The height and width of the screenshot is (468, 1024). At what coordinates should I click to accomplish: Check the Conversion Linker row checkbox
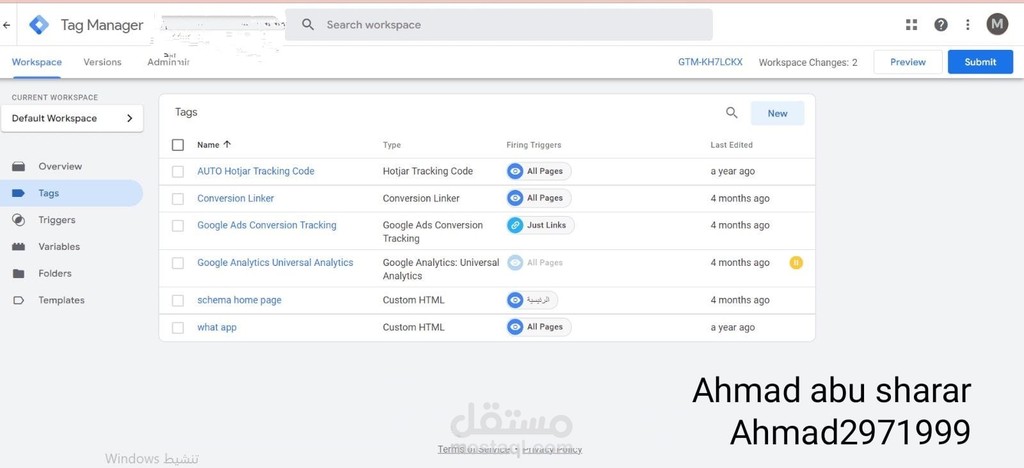tap(178, 198)
